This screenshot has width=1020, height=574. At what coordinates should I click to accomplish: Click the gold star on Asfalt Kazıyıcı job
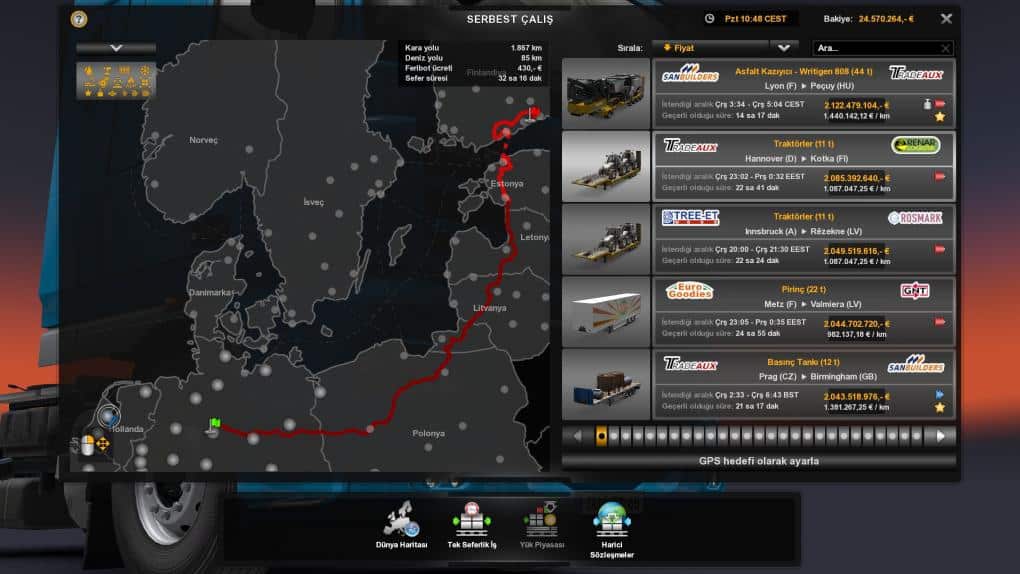coord(940,117)
